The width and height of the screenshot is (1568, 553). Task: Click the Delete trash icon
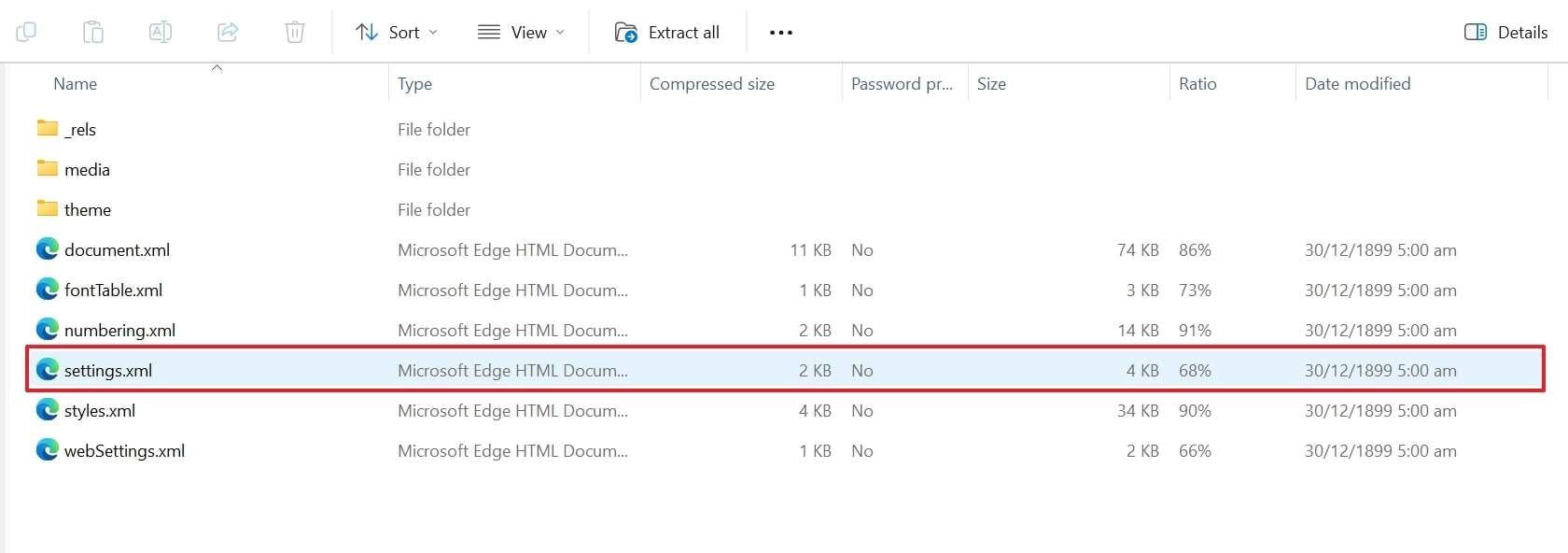[x=295, y=32]
